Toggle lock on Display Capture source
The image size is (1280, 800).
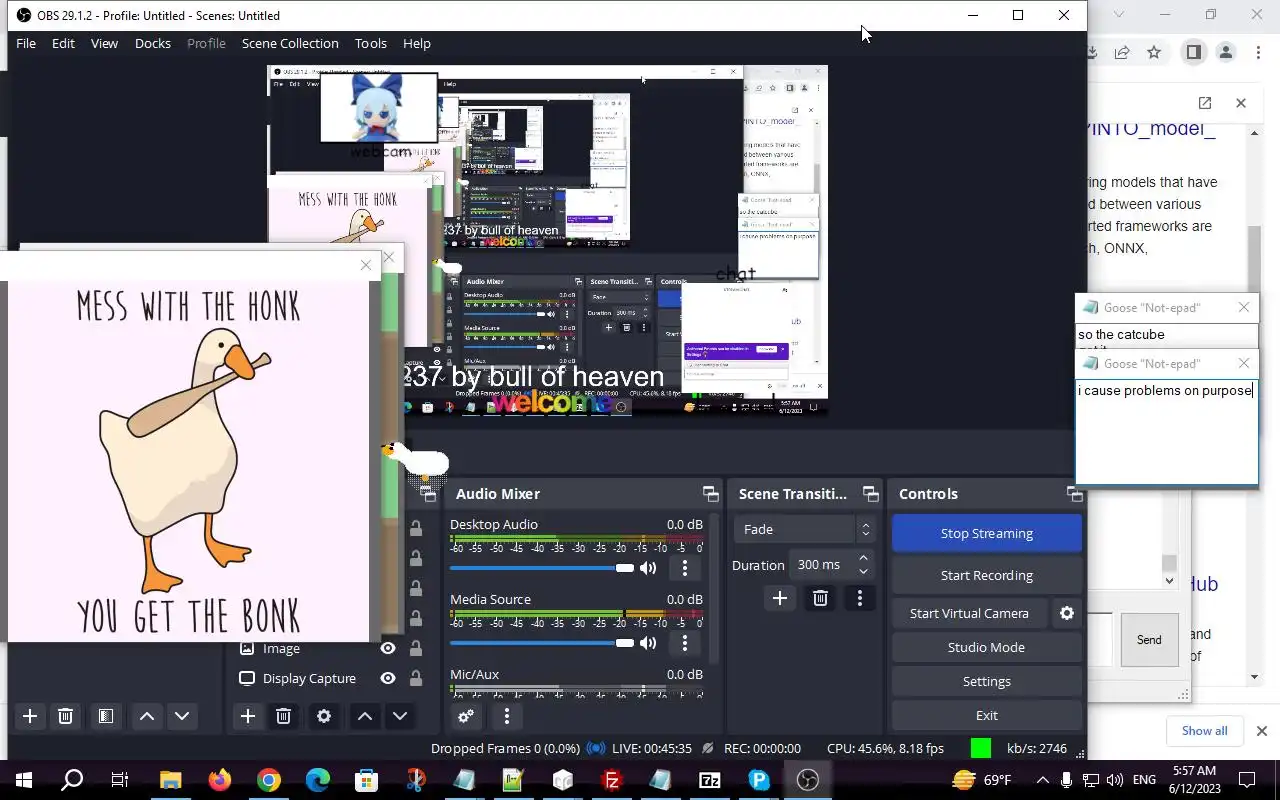416,678
